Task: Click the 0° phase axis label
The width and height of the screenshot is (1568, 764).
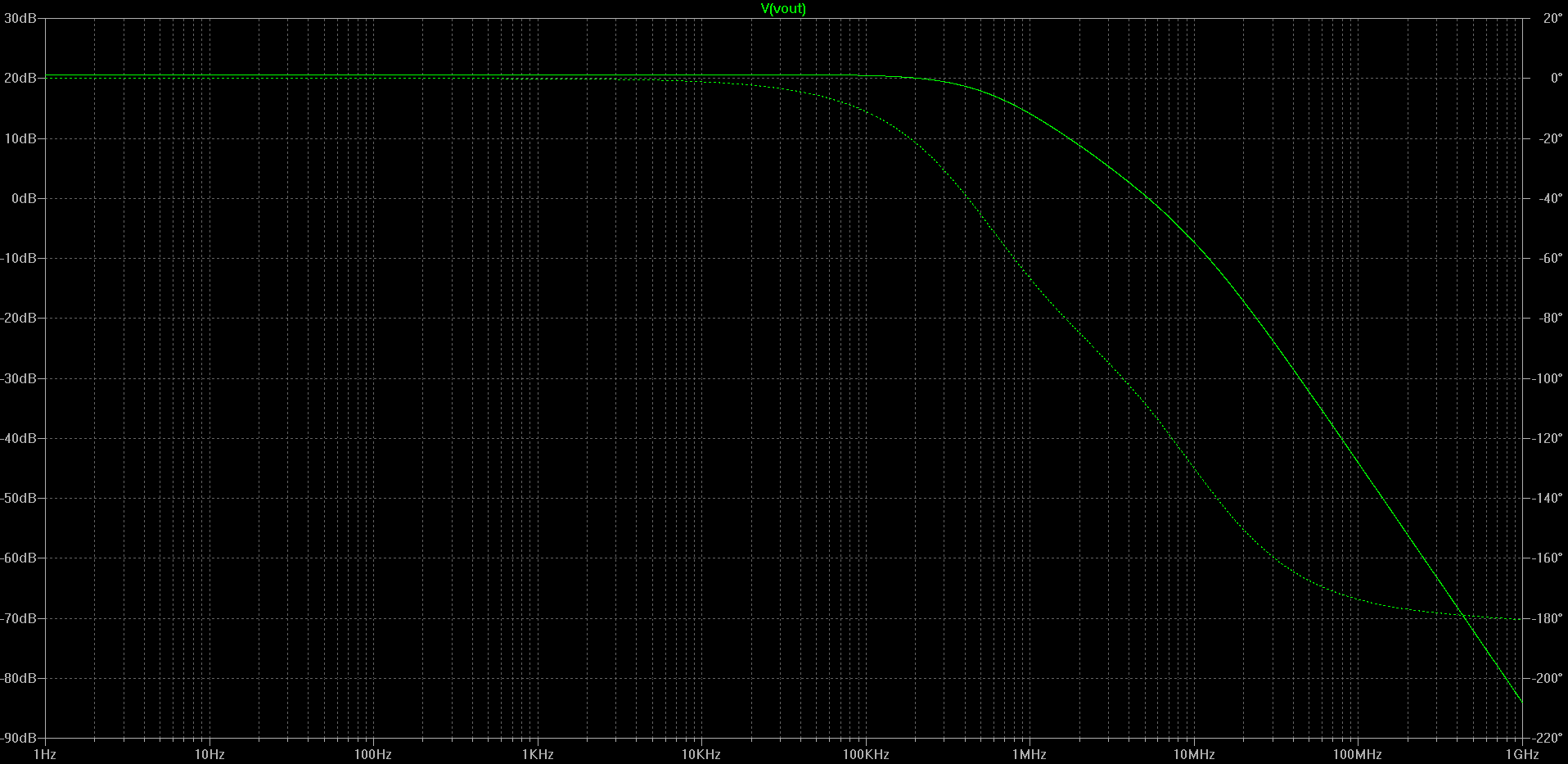Action: [1556, 78]
